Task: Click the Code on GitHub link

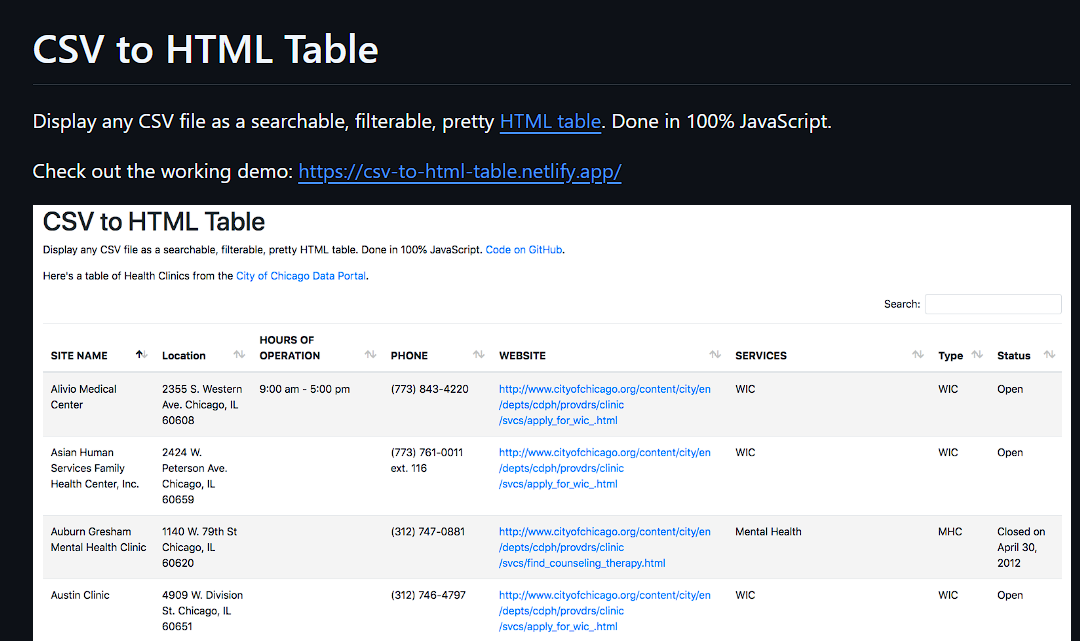Action: (523, 250)
